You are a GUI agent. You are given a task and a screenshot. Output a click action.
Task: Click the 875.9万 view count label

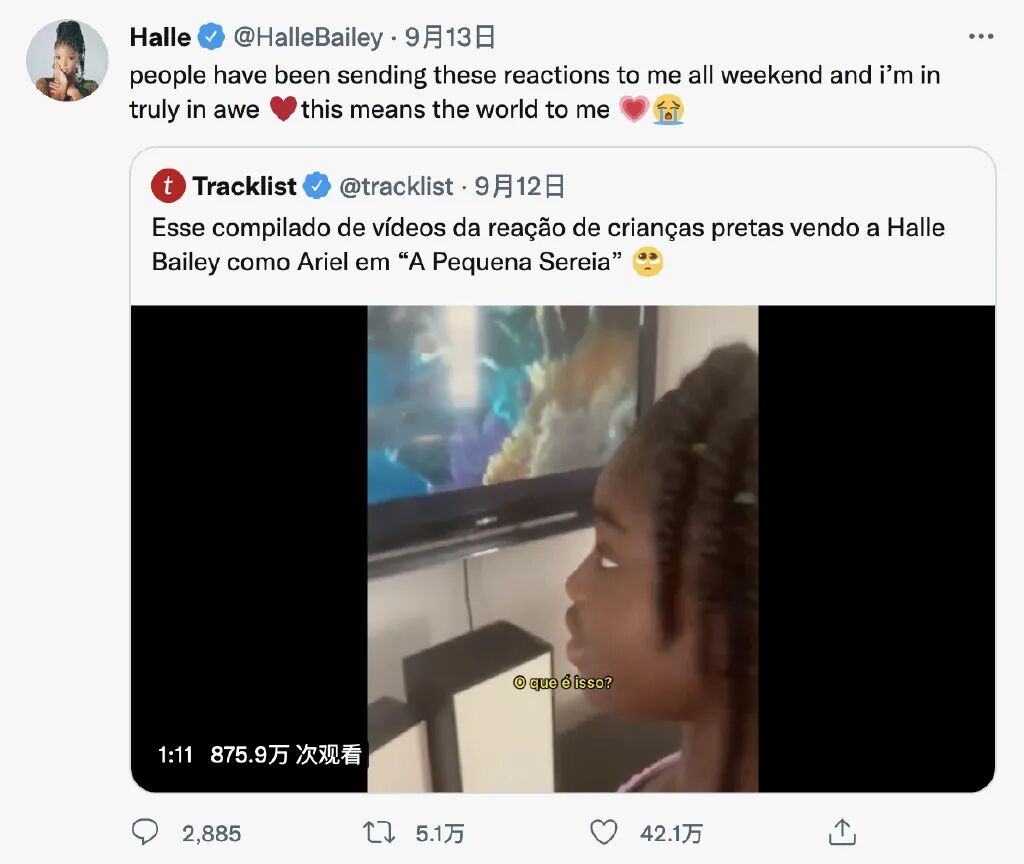click(285, 755)
